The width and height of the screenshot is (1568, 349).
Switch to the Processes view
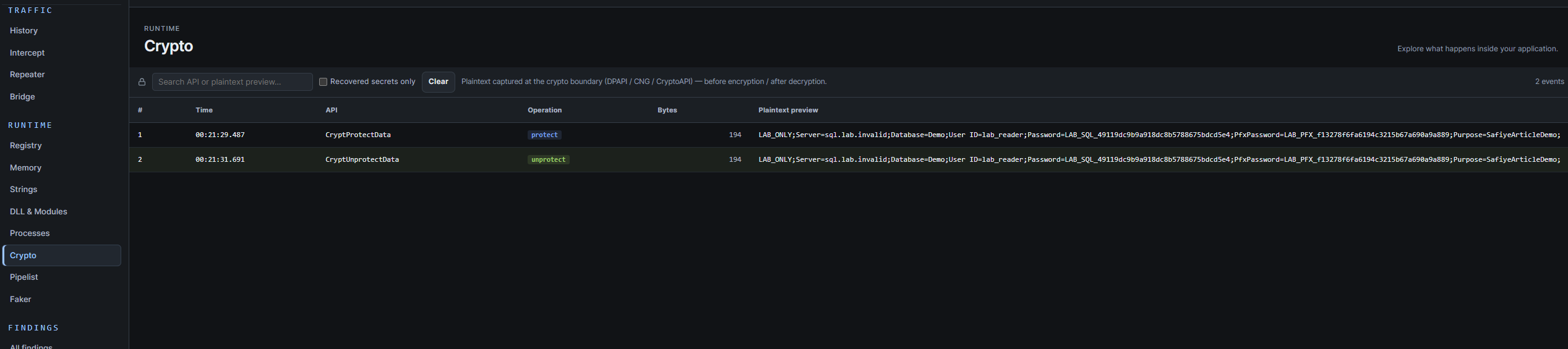[30, 233]
